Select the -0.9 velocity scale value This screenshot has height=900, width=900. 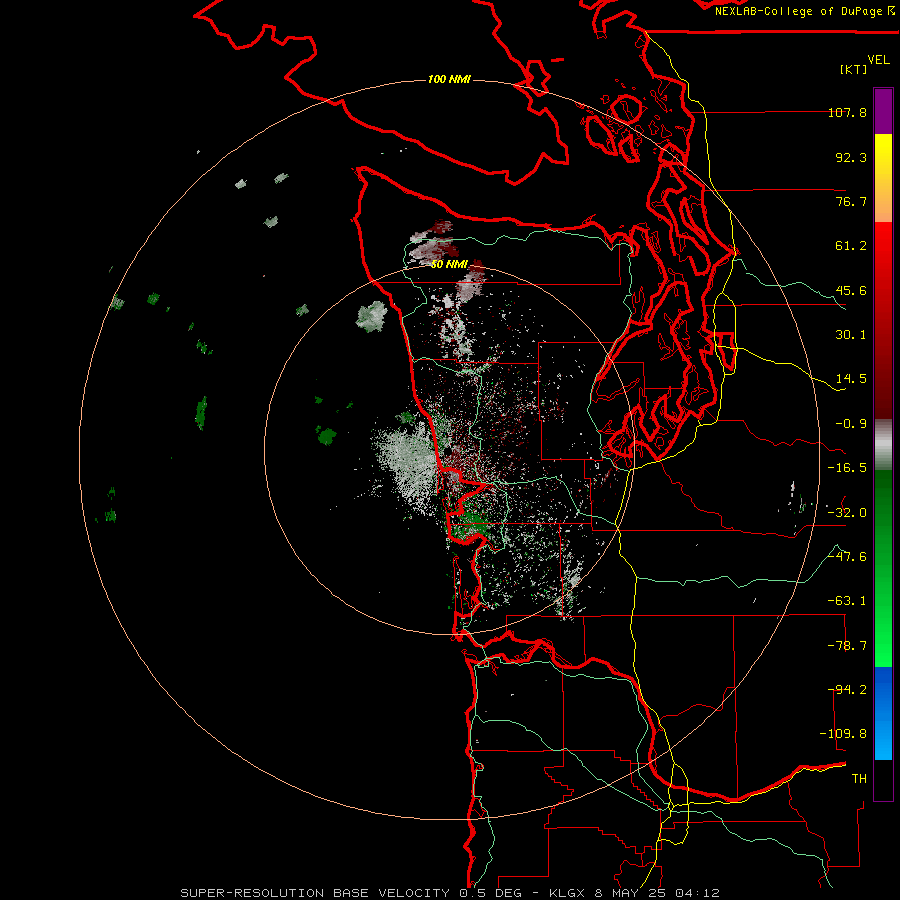851,424
